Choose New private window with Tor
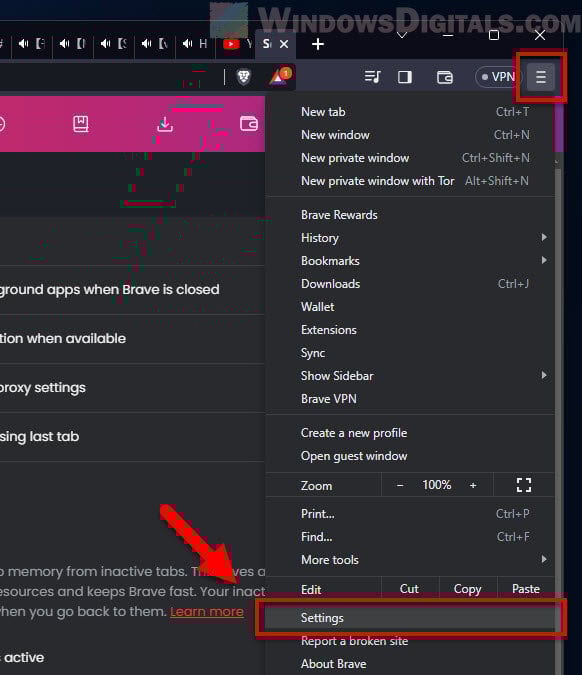The image size is (582, 675). [x=410, y=181]
